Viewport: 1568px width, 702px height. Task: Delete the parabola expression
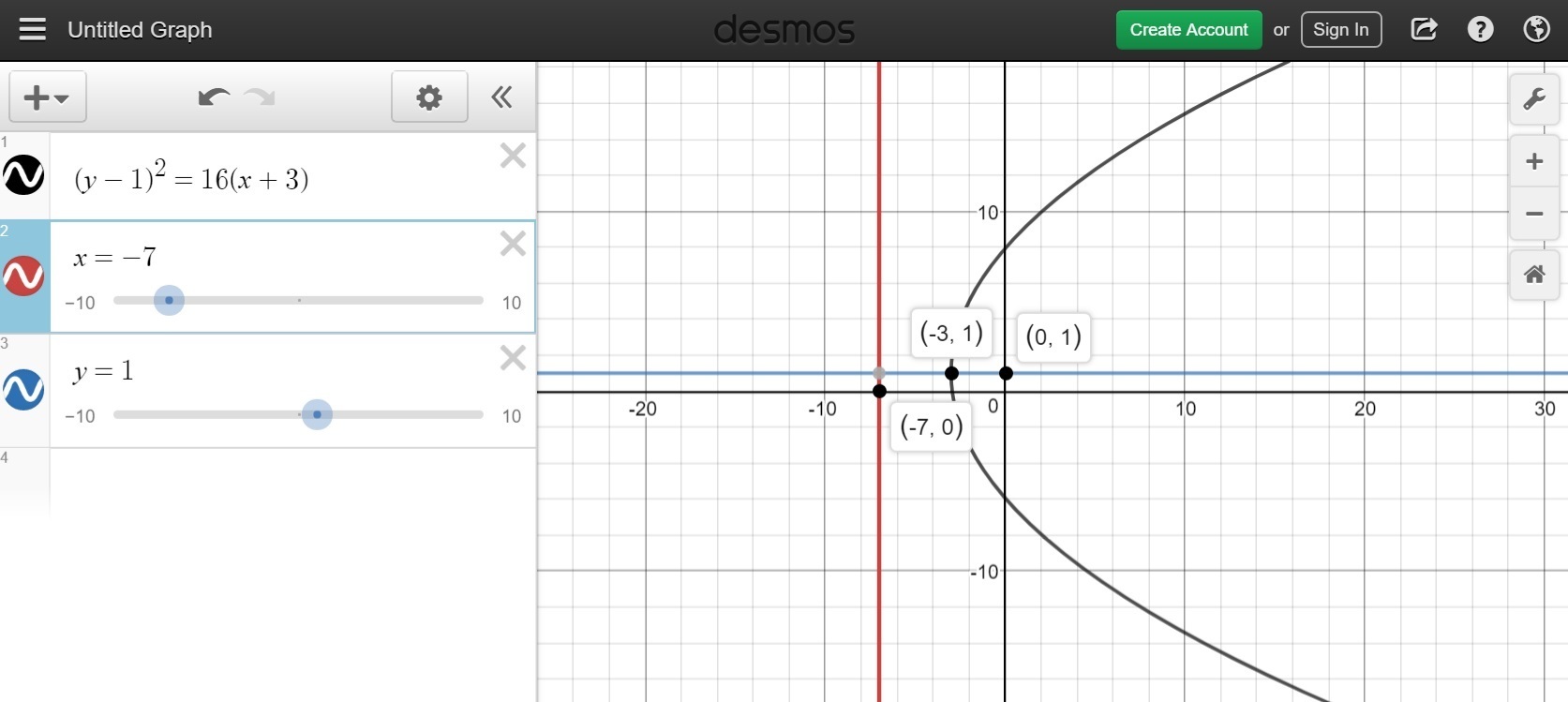point(513,155)
